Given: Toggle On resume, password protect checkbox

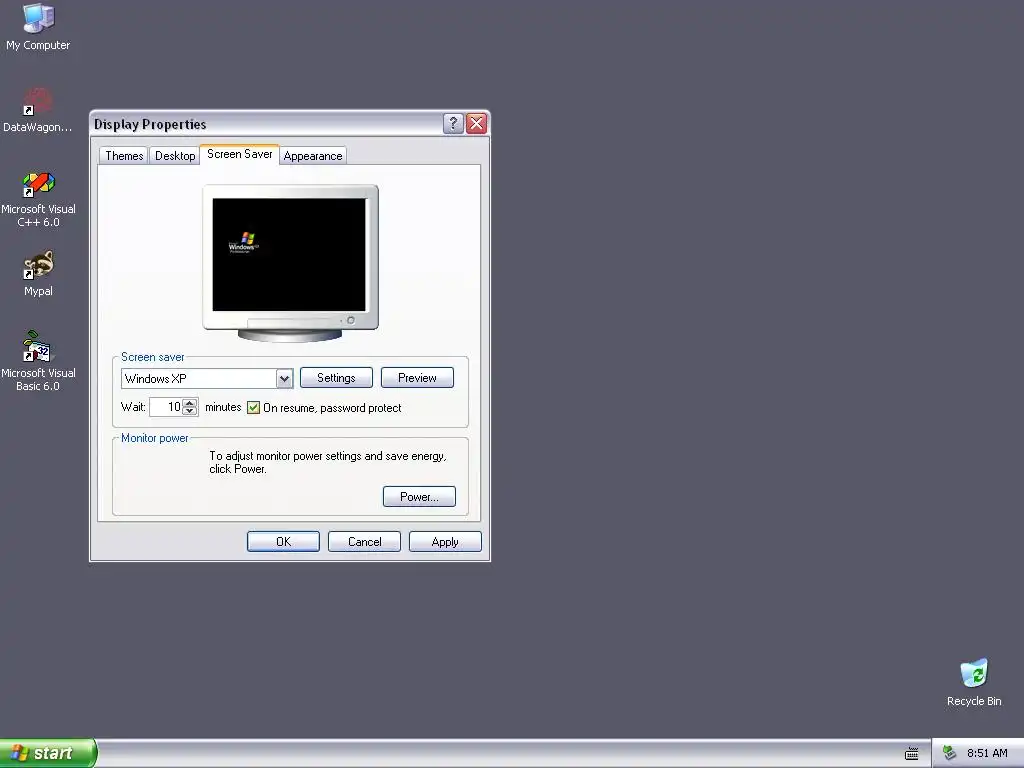Looking at the screenshot, I should [x=253, y=408].
